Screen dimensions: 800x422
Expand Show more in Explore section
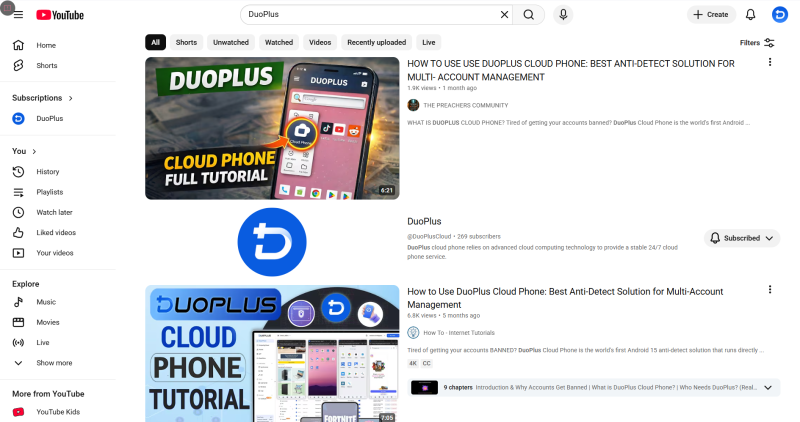[x=54, y=363]
